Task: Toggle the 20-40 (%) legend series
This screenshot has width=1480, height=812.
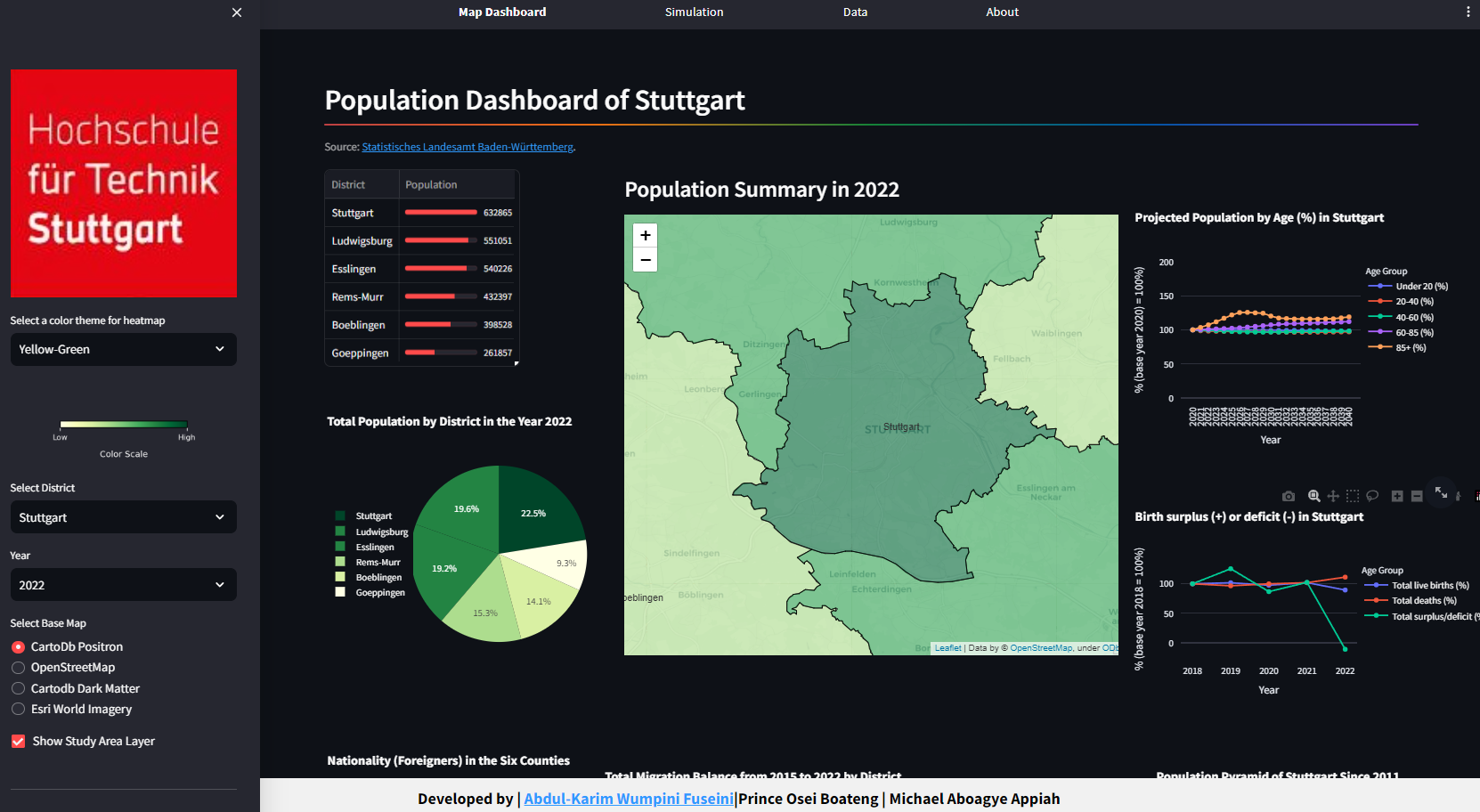Action: [x=1401, y=302]
